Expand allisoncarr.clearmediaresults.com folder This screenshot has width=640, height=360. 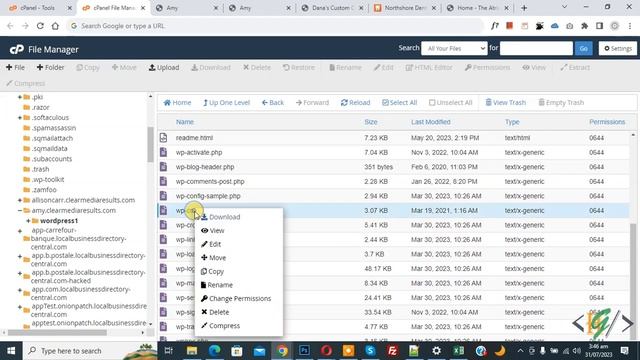pyautogui.click(x=20, y=200)
